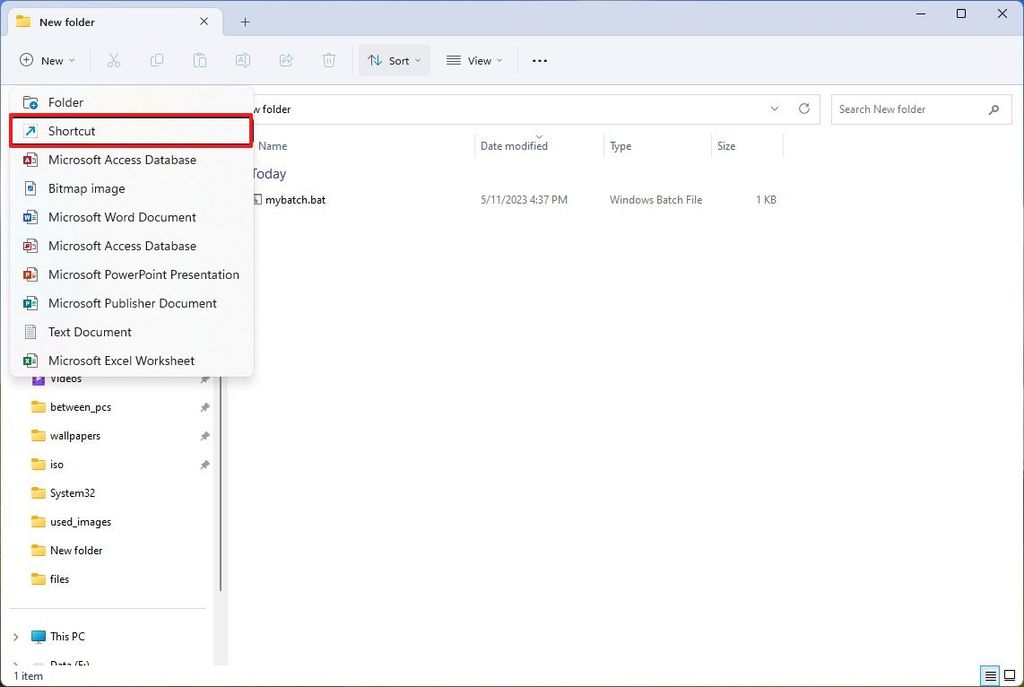Switch to large thumbnails view in status bar

pos(1010,676)
